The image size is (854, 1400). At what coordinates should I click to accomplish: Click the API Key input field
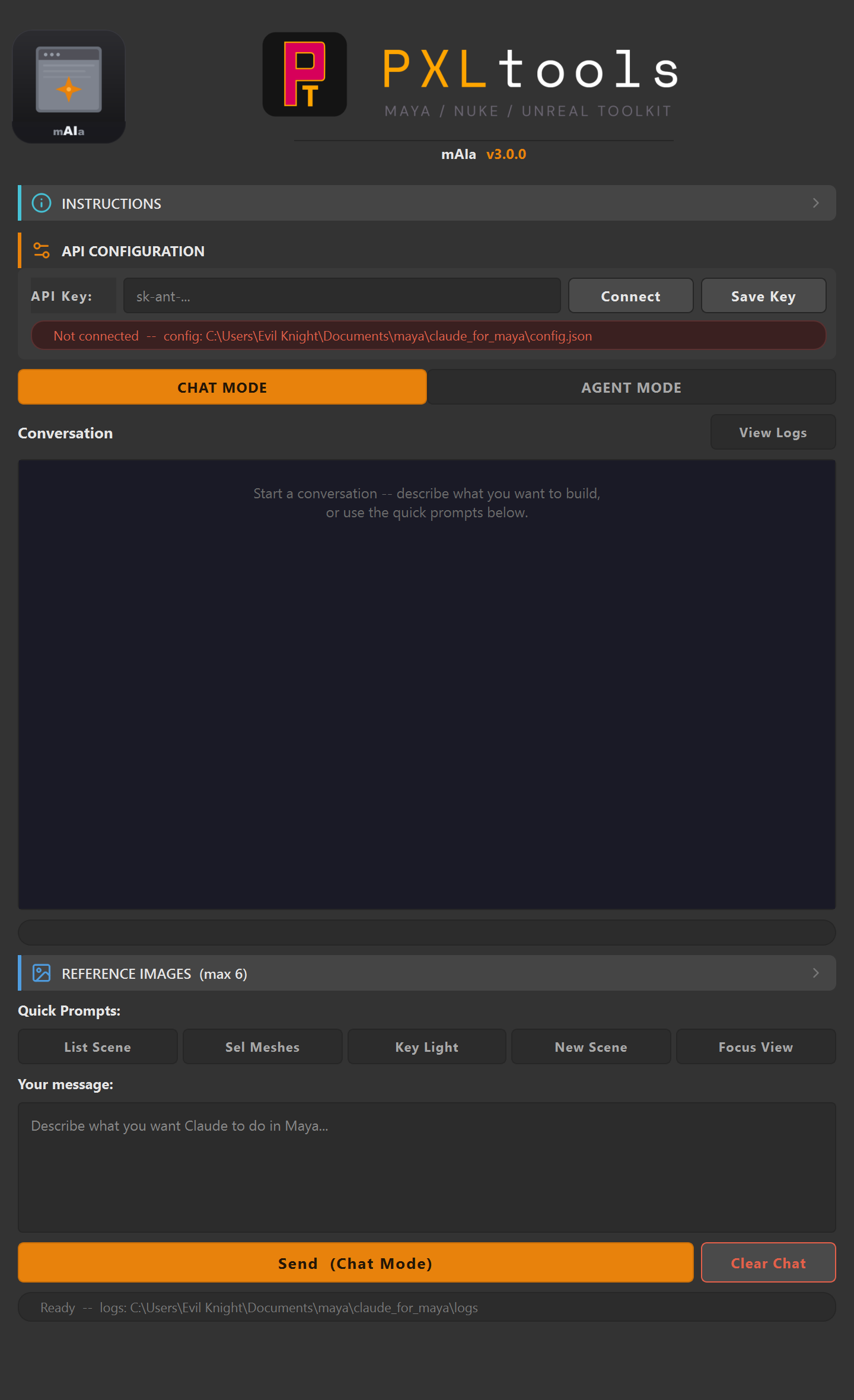tap(342, 295)
